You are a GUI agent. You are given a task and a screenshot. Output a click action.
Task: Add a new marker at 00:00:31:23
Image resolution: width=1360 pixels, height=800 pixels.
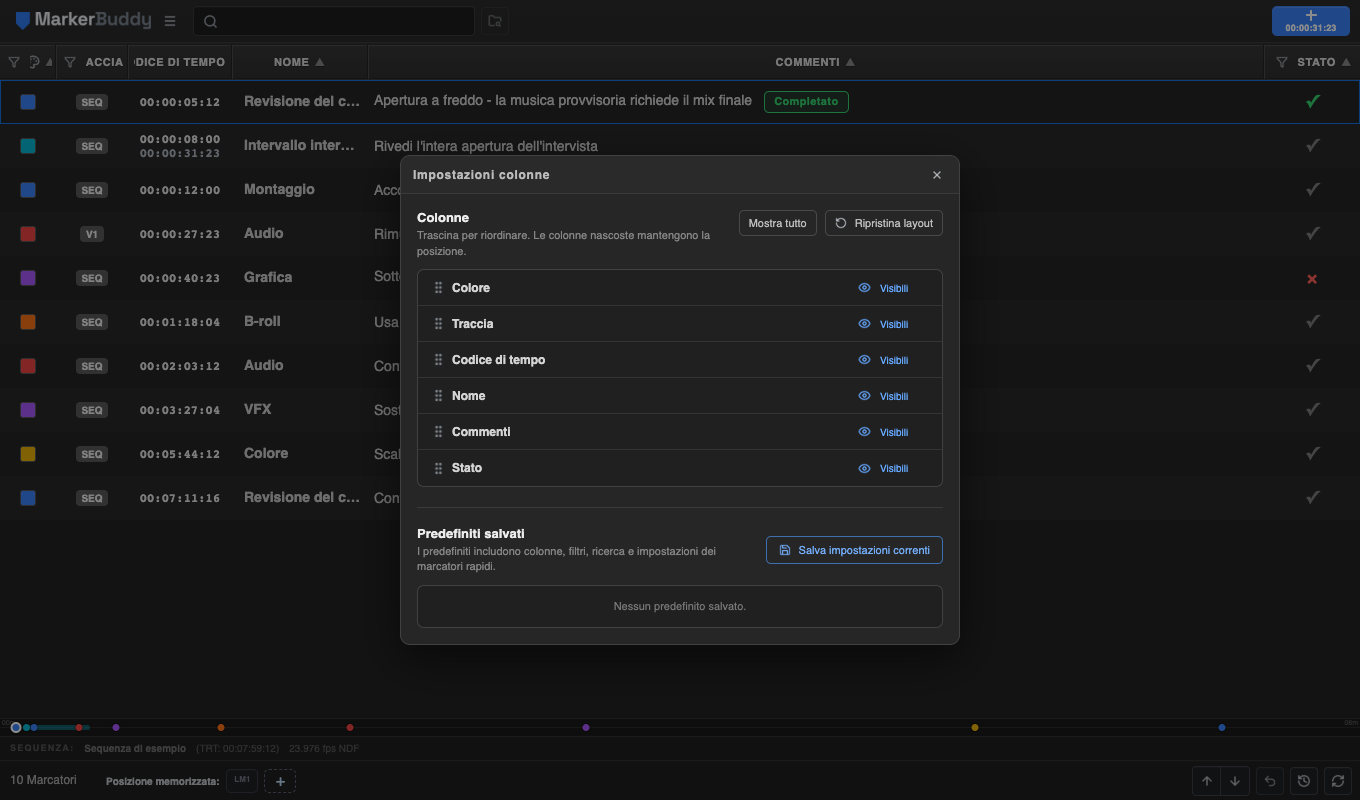(x=1311, y=21)
